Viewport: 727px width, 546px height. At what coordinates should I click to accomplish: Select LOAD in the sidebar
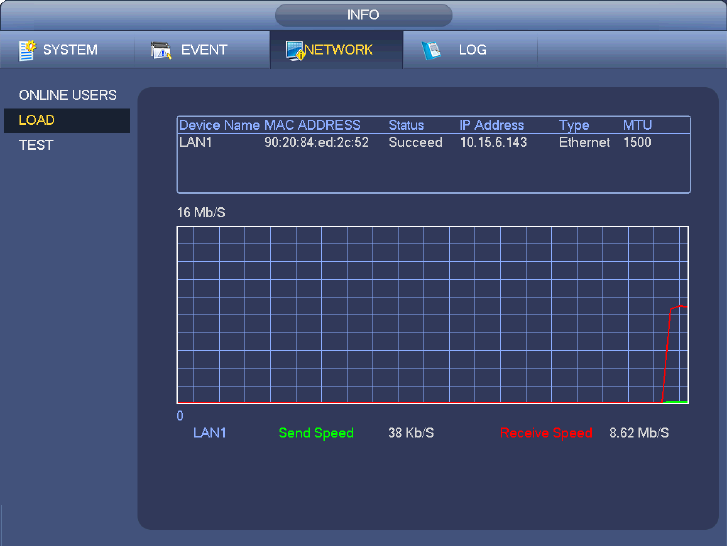pyautogui.click(x=37, y=120)
